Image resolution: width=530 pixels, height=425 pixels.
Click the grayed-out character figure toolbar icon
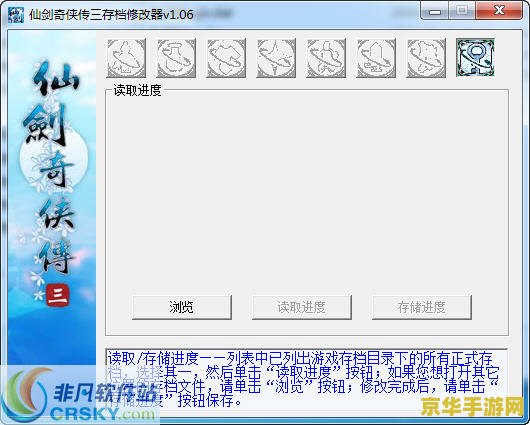[126, 58]
